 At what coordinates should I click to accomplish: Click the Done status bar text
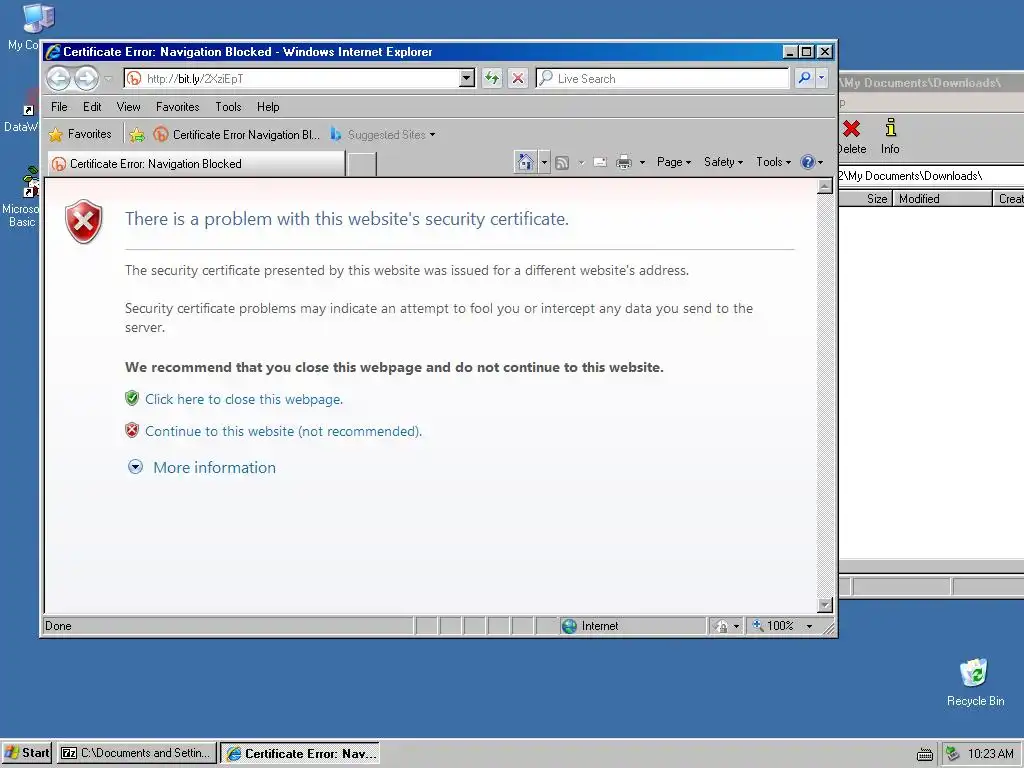click(x=58, y=626)
